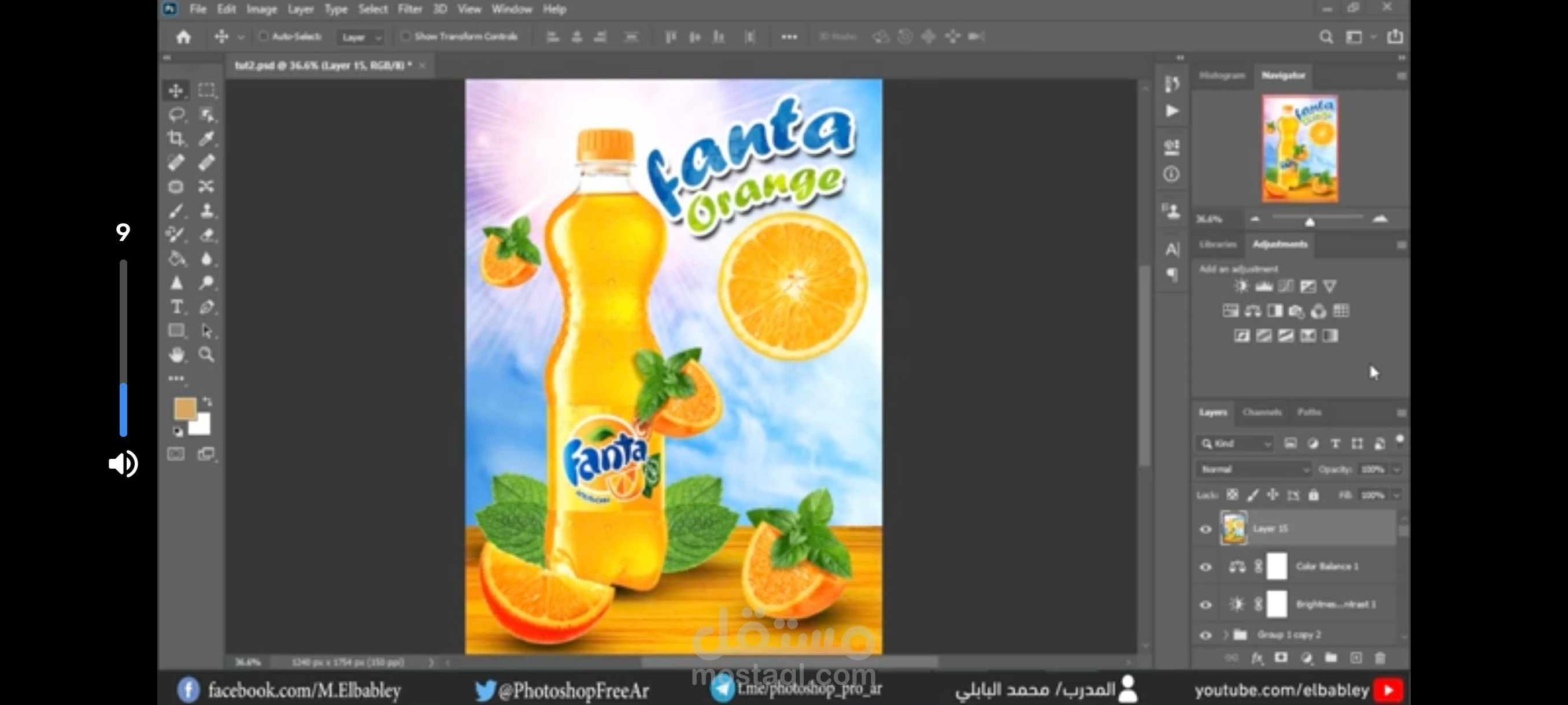Add a layer mask to Layer 15

coord(1281,658)
